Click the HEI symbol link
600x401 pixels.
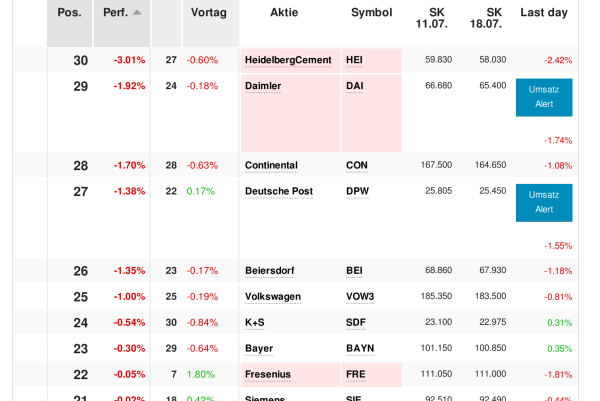point(354,60)
